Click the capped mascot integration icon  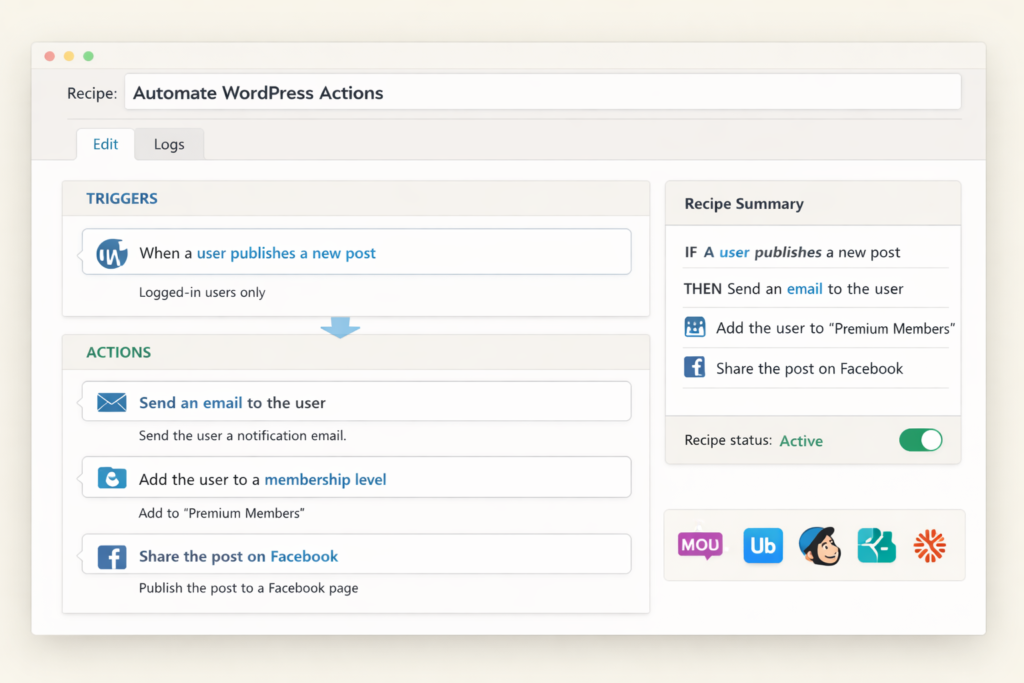pyautogui.click(x=820, y=545)
